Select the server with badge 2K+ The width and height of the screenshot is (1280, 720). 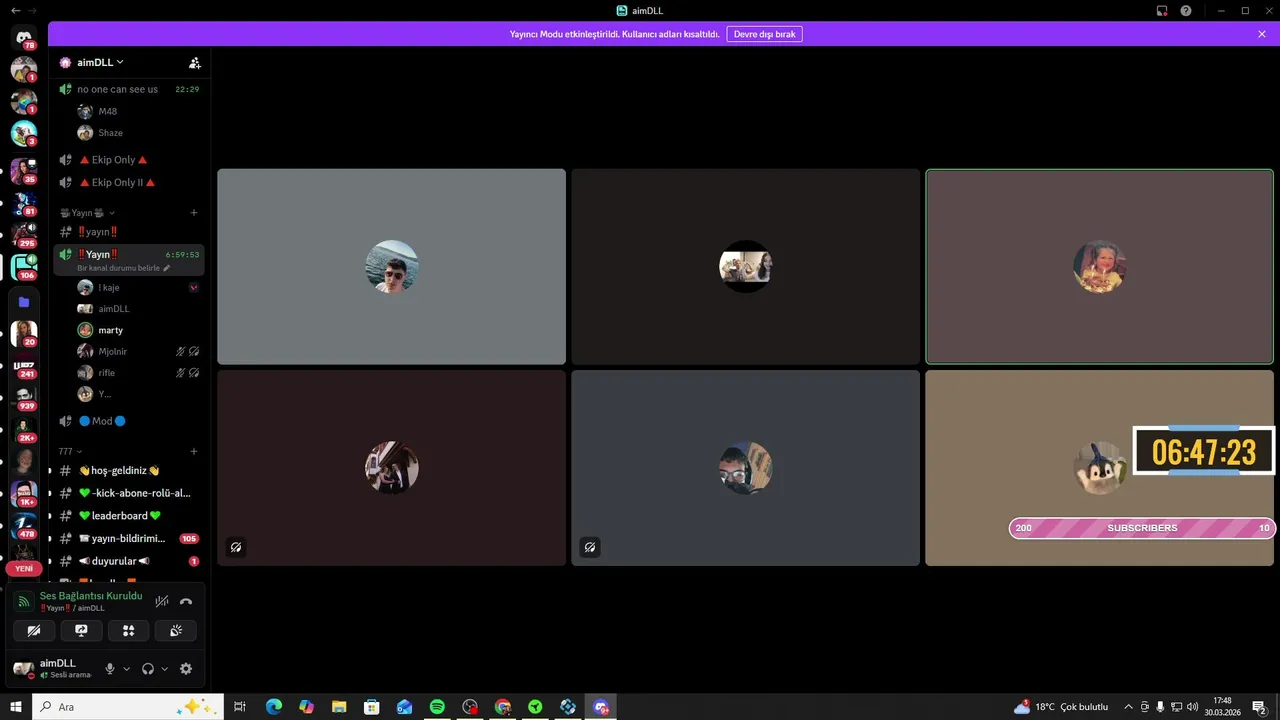[x=24, y=430]
